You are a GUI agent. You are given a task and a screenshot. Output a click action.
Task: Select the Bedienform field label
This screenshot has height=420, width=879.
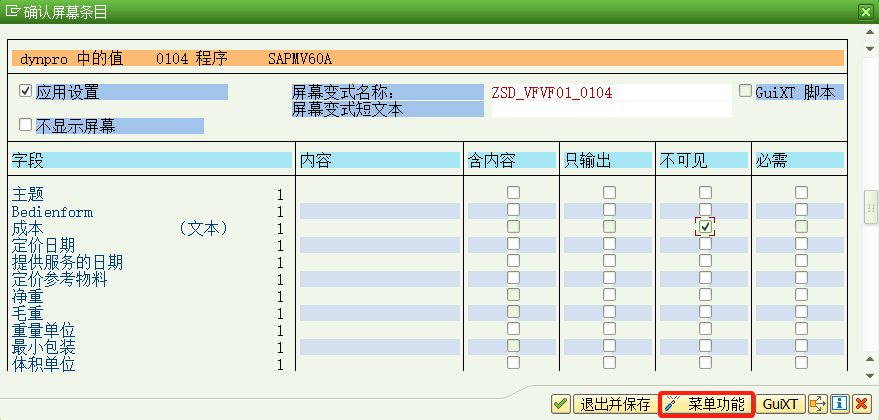tap(52, 212)
